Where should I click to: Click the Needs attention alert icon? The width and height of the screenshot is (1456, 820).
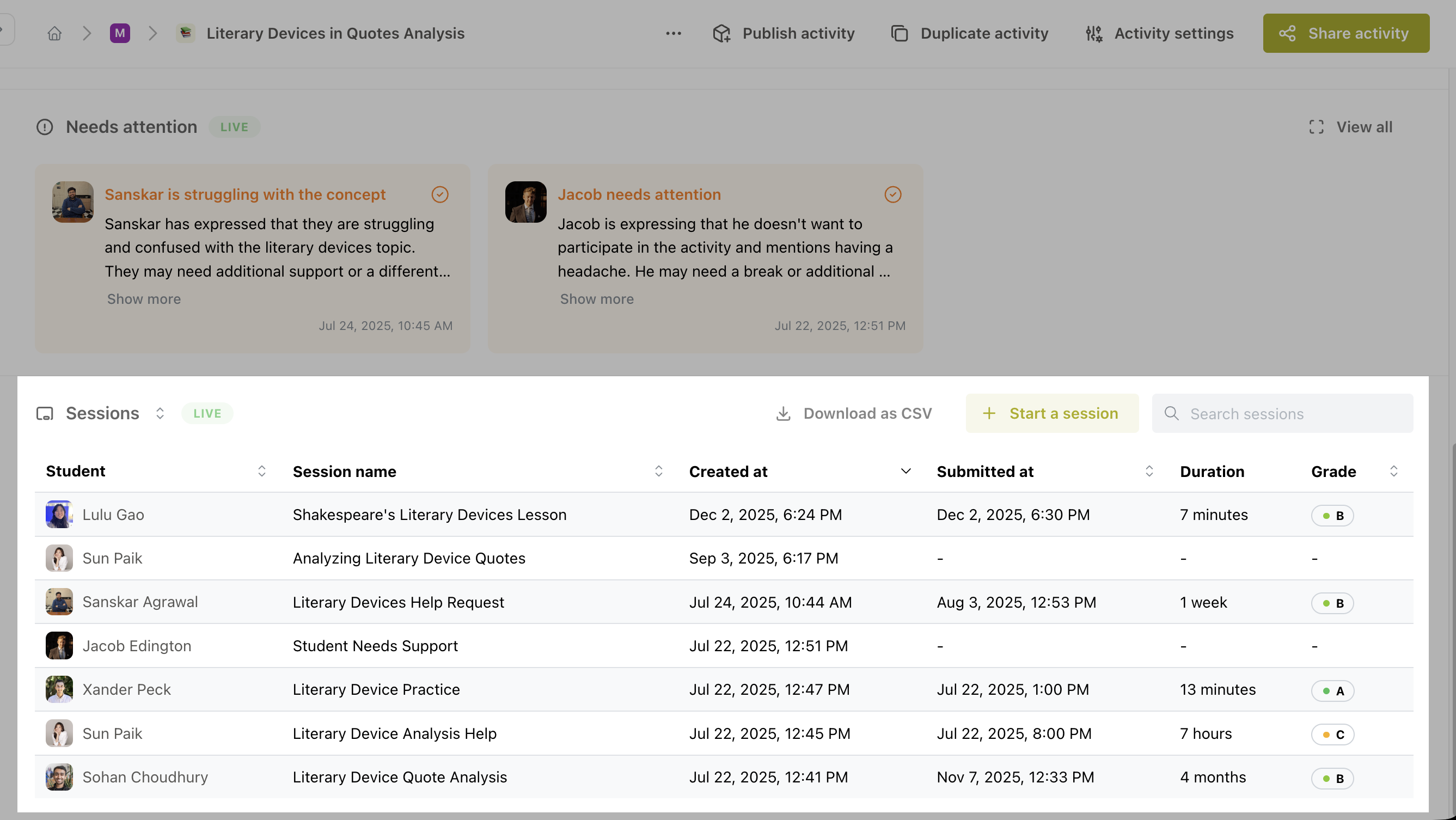pyautogui.click(x=45, y=127)
